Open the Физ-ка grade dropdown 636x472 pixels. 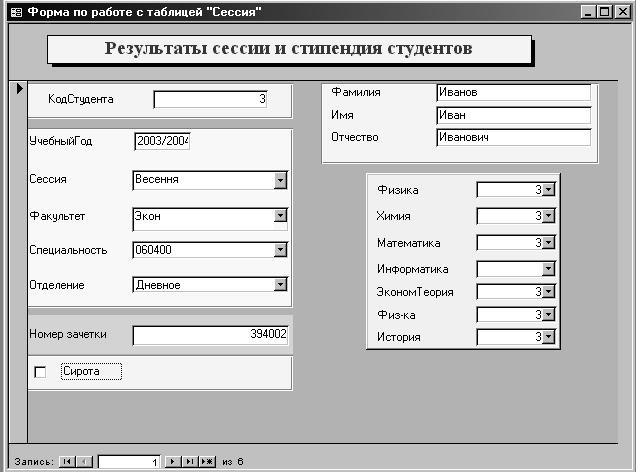[548, 315]
